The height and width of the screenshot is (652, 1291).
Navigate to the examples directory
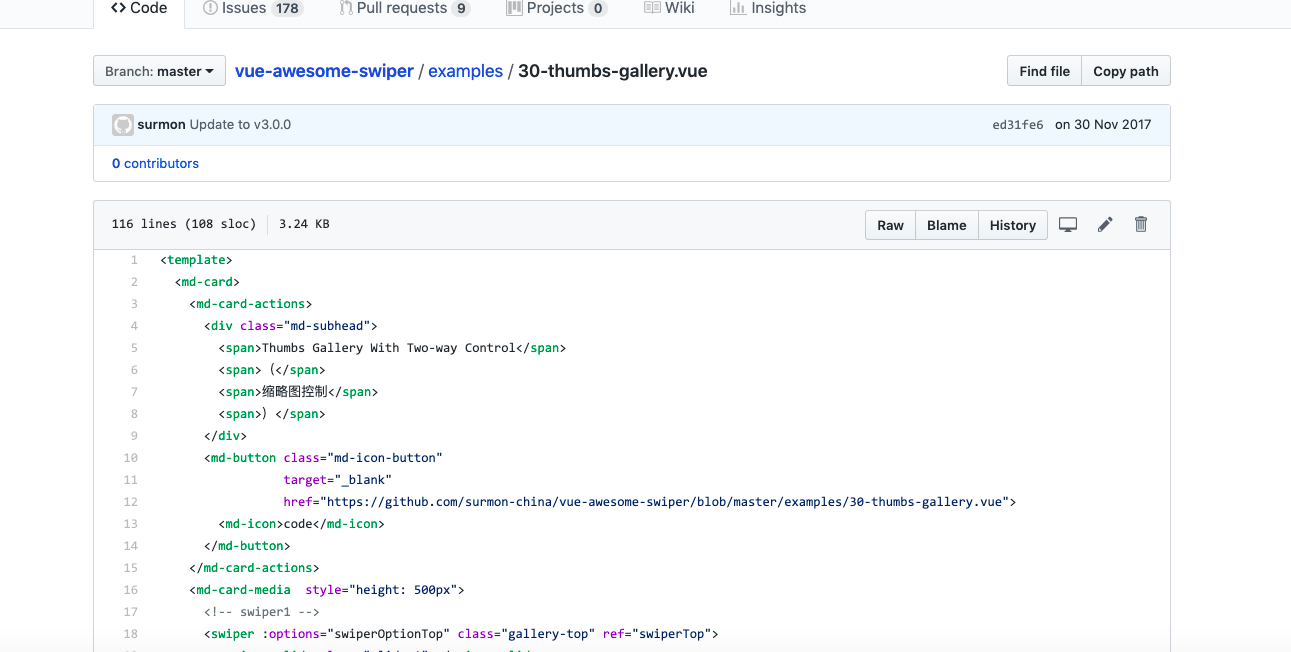(465, 70)
